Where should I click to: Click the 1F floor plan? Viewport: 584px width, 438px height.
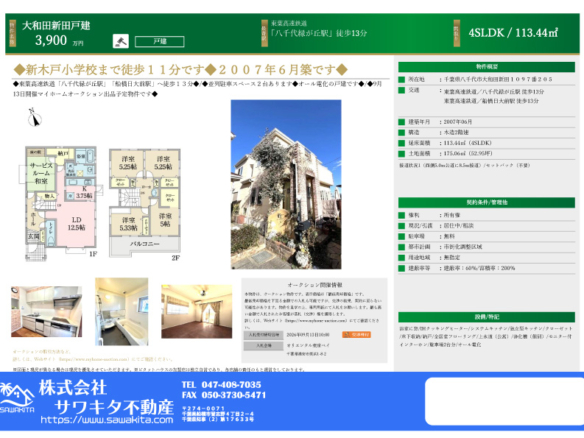pyautogui.click(x=61, y=203)
